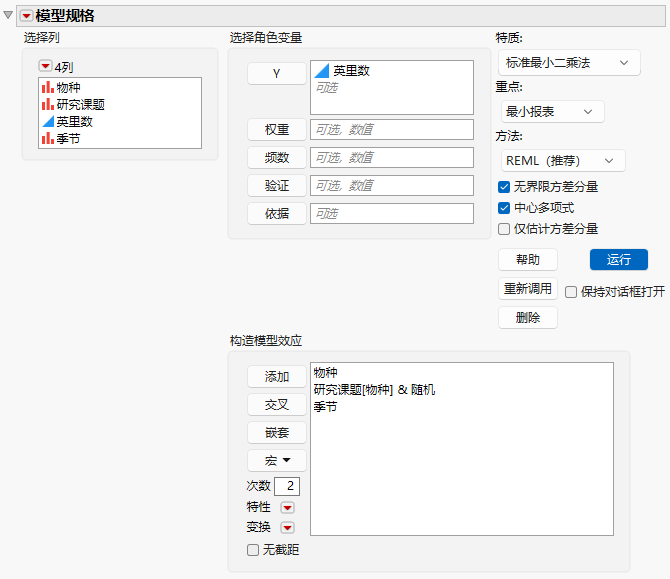
Task: Select the 季节 column in the column list
Action: [61, 138]
